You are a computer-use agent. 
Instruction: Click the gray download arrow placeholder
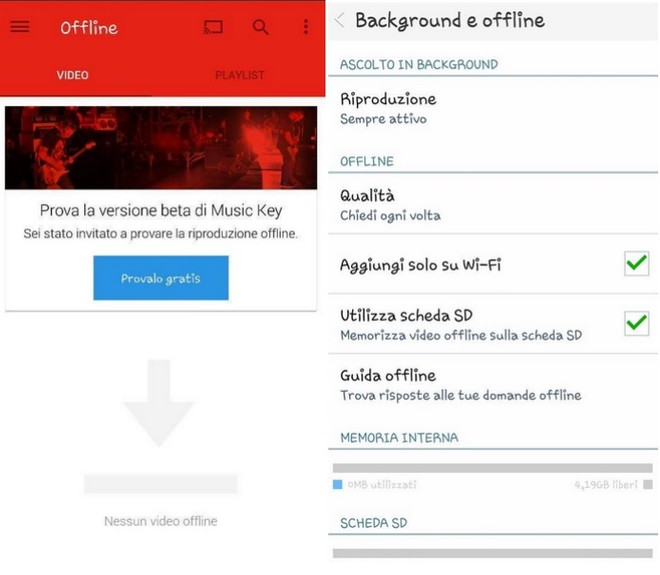click(159, 403)
